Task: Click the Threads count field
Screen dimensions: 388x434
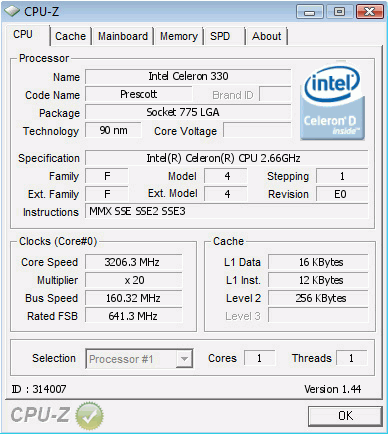Action: (x=351, y=358)
